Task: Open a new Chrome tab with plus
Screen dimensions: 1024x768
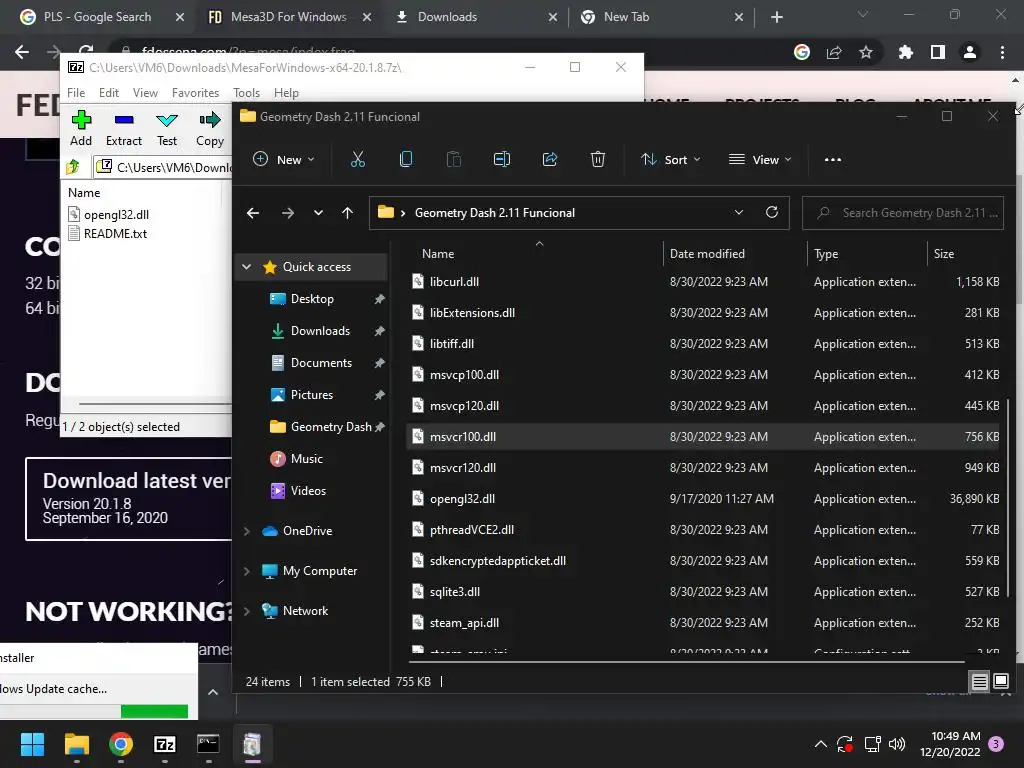Action: (776, 17)
